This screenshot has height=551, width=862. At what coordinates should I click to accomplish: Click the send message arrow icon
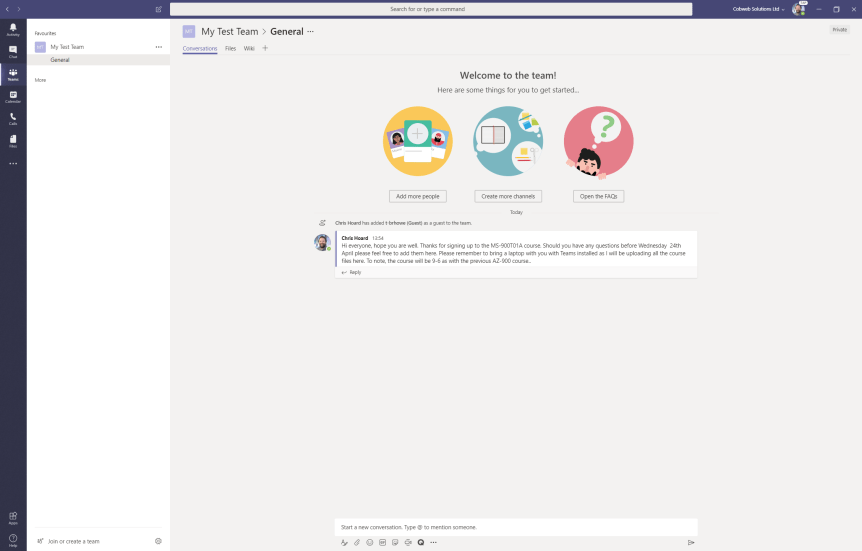tap(690, 542)
